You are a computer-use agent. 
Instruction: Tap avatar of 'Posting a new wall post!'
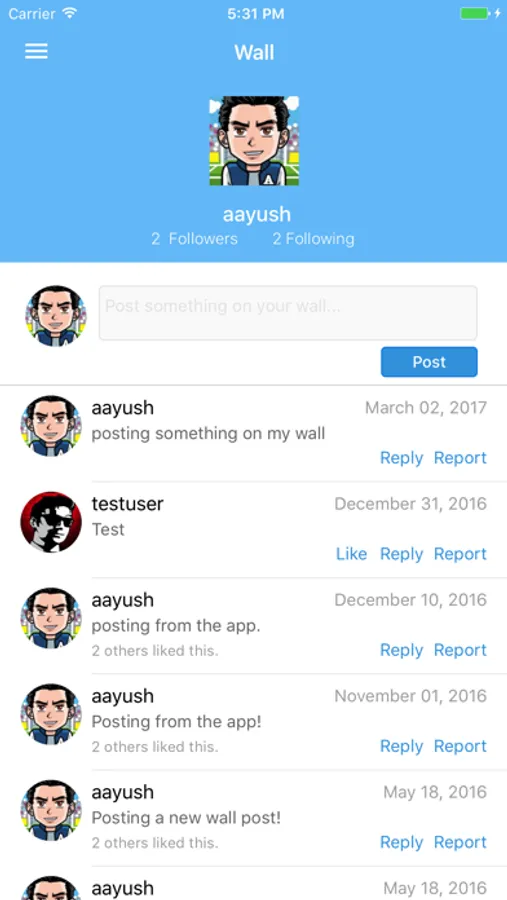coord(51,810)
